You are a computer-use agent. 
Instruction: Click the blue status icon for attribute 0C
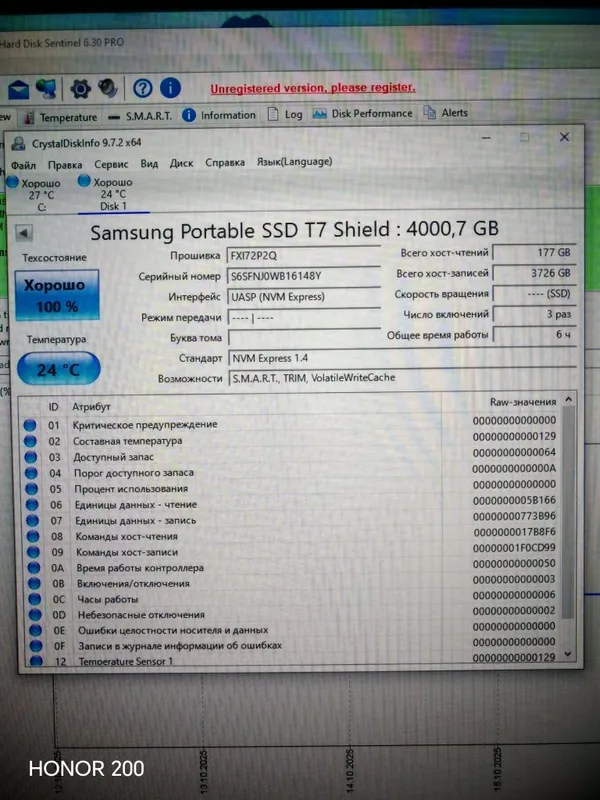tap(35, 599)
